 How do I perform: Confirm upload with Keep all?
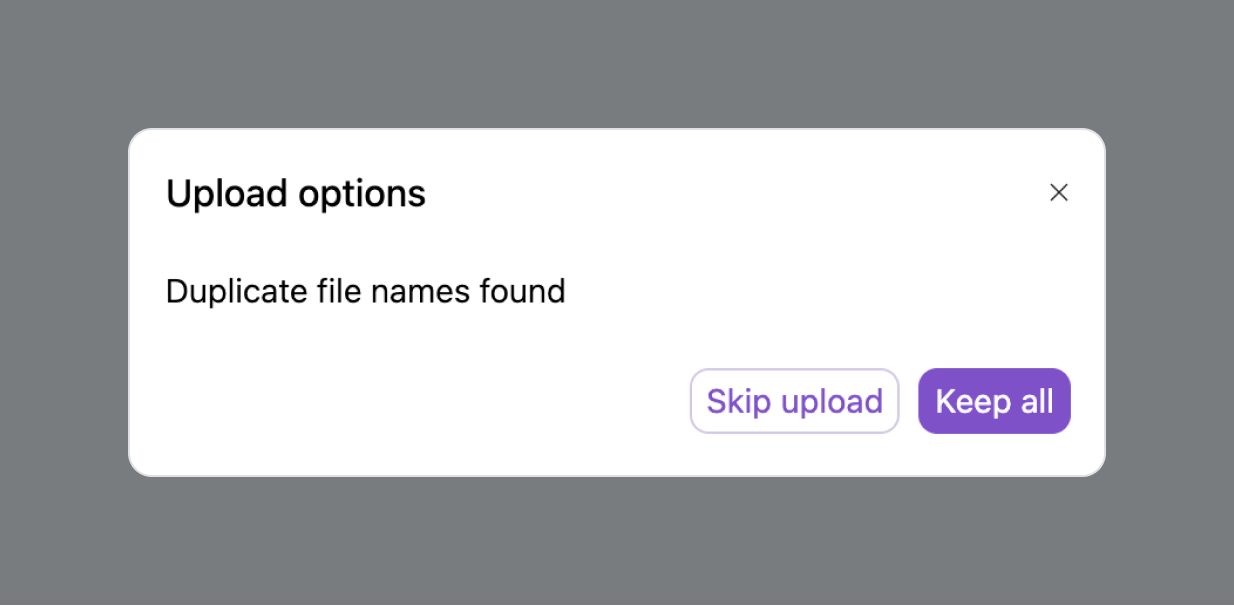pyautogui.click(x=994, y=401)
